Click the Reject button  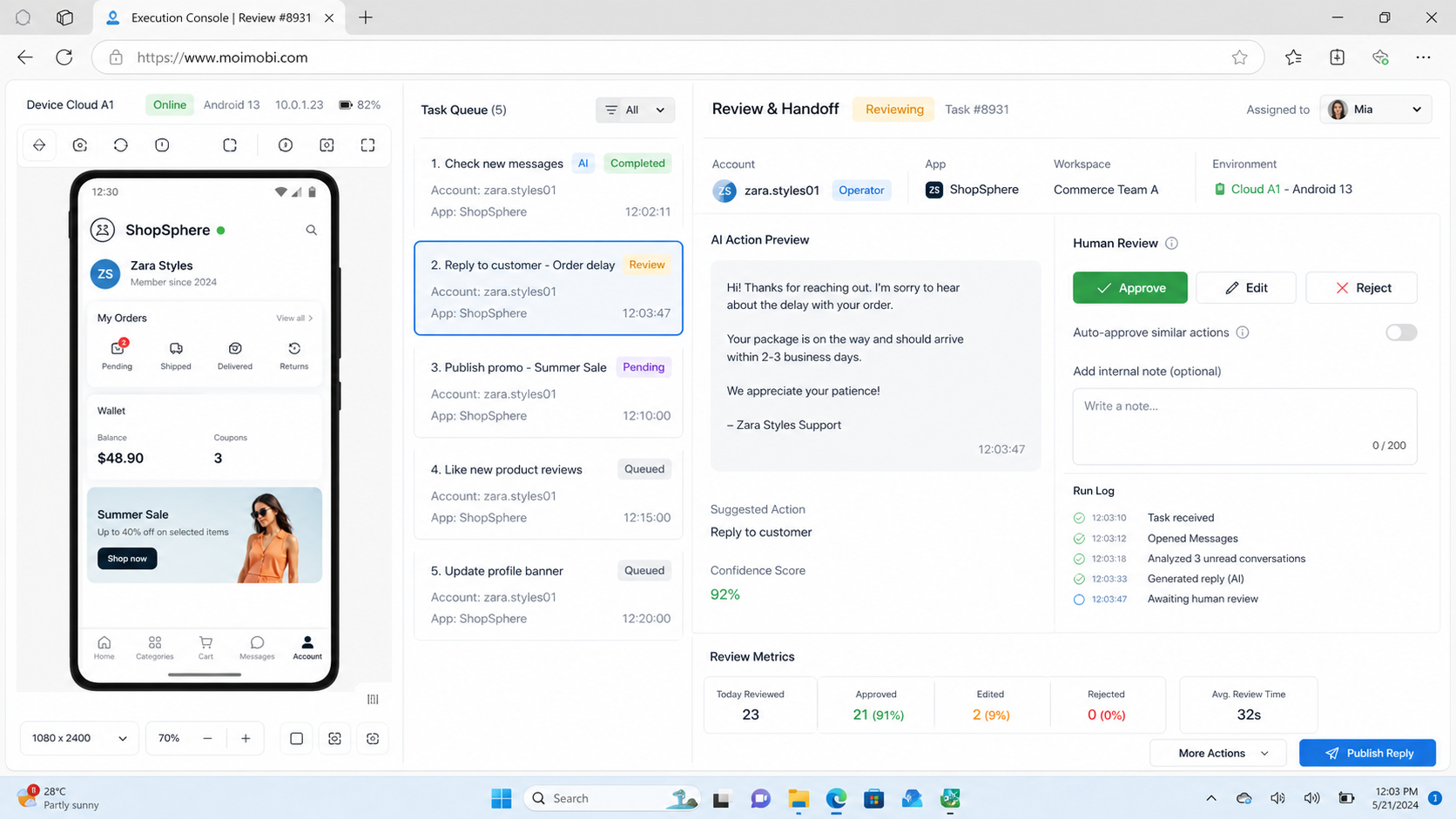(1361, 288)
